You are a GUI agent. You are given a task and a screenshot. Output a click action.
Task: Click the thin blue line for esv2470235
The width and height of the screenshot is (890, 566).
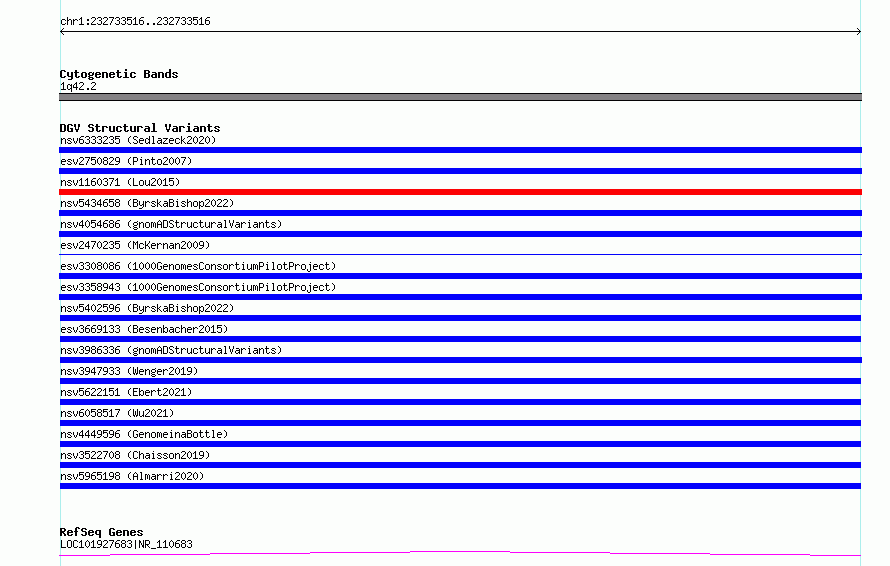[460, 254]
